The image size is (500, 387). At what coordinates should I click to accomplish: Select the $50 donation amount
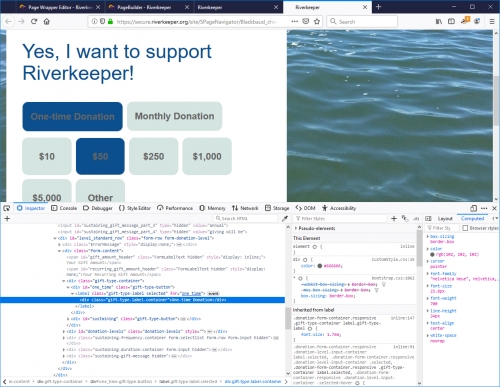click(x=100, y=156)
